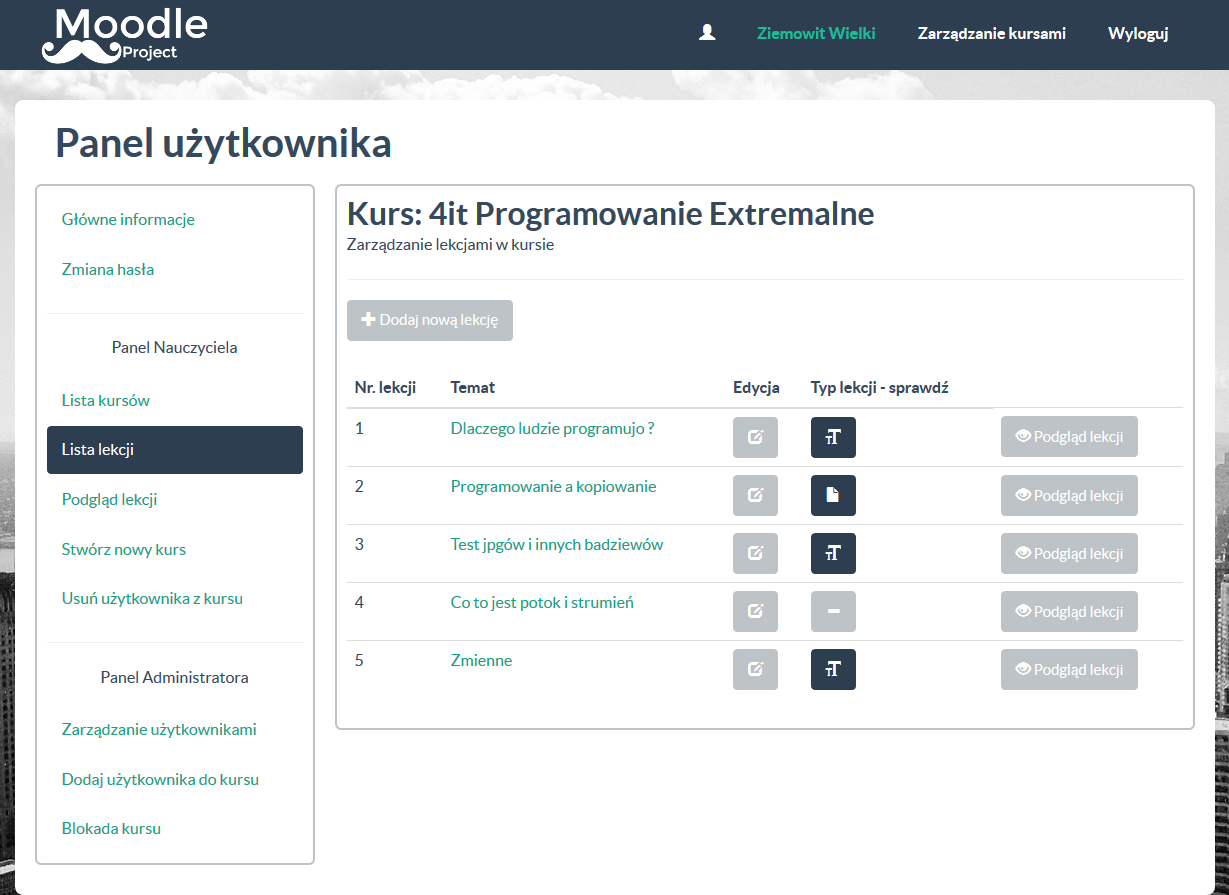Viewport: 1229px width, 895px height.
Task: Open lesson Co to jest potok i strumień
Action: pyautogui.click(x=542, y=602)
